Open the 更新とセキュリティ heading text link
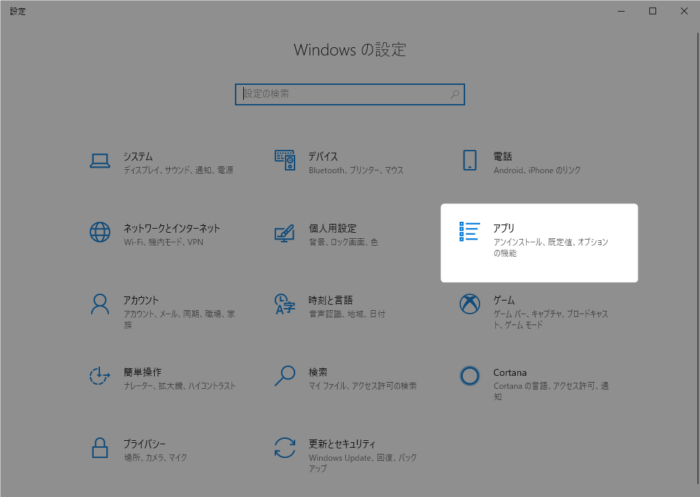Viewport: 700px width, 497px height. [x=342, y=443]
